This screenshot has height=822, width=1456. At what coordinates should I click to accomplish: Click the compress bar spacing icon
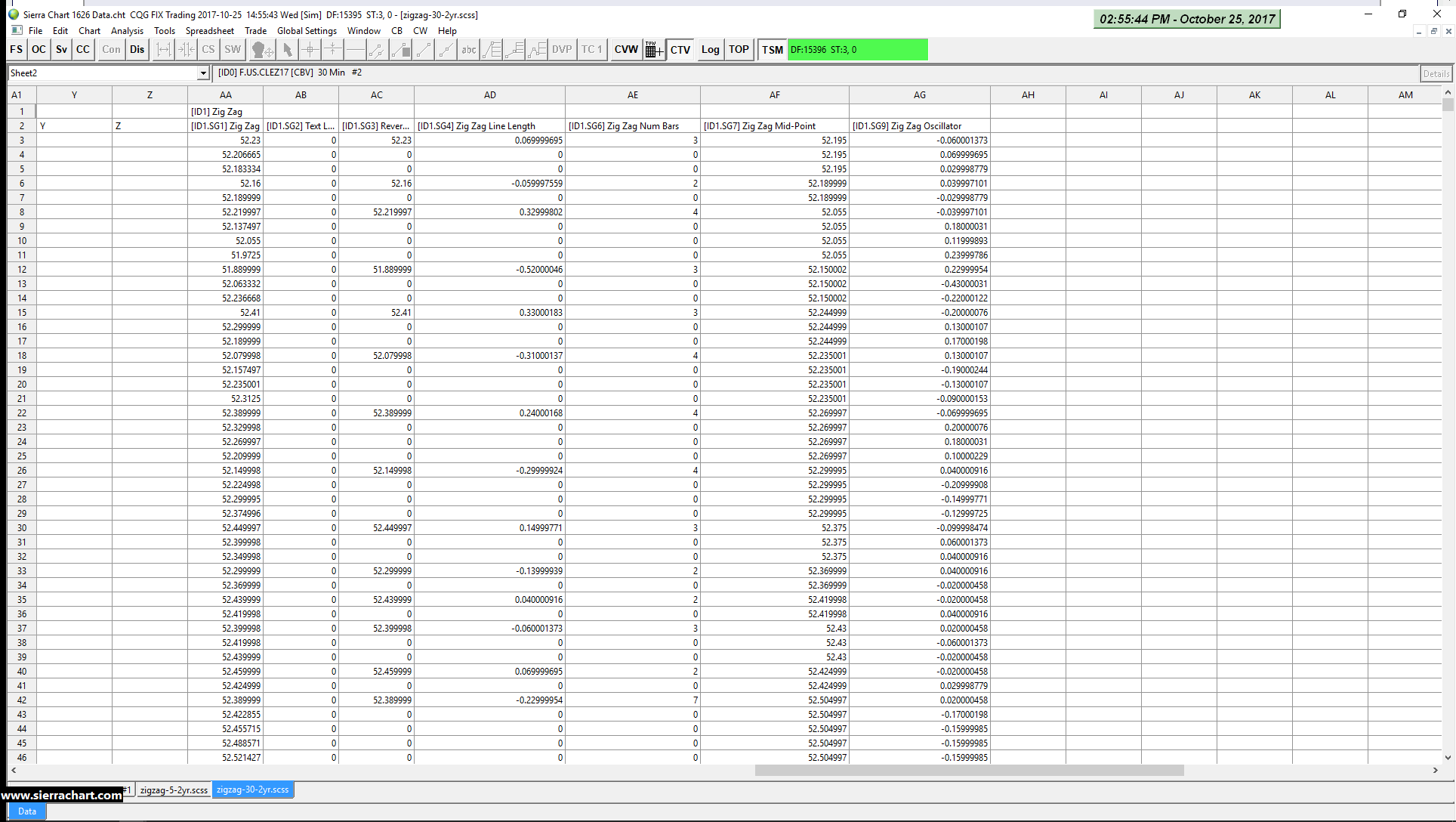(186, 50)
